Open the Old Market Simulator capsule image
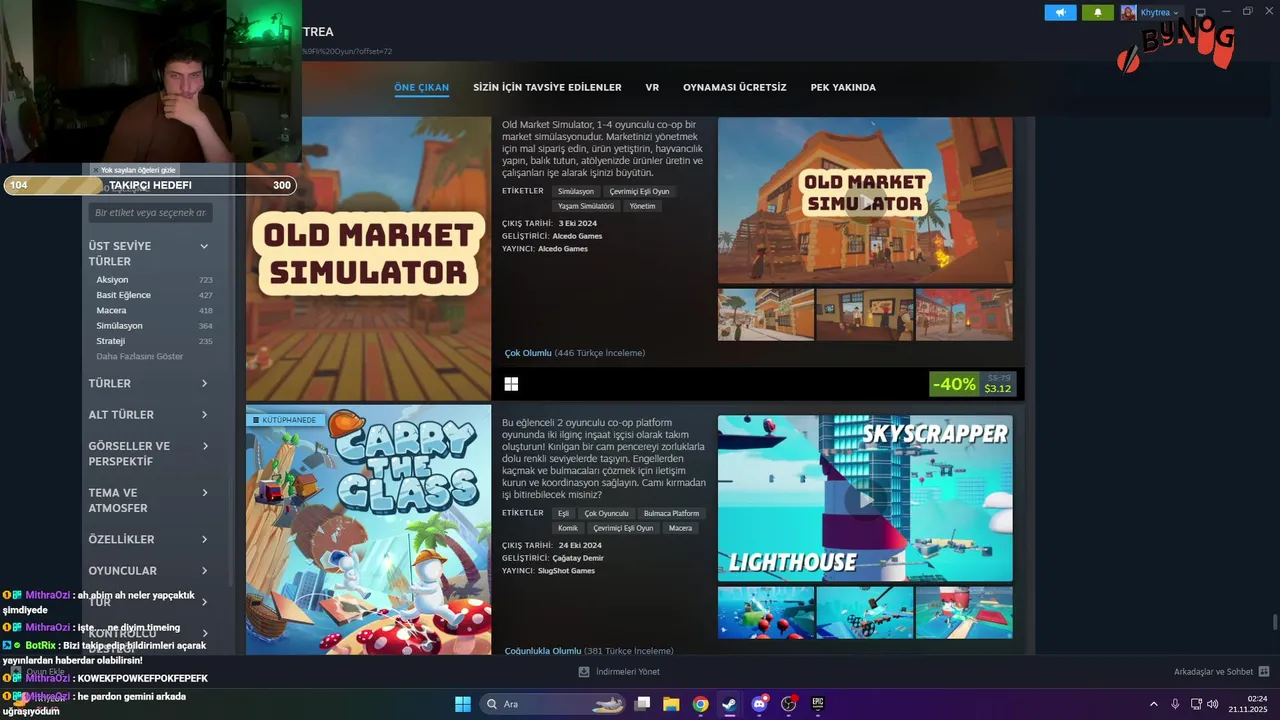Screen dimensions: 1280x720 coord(369,260)
